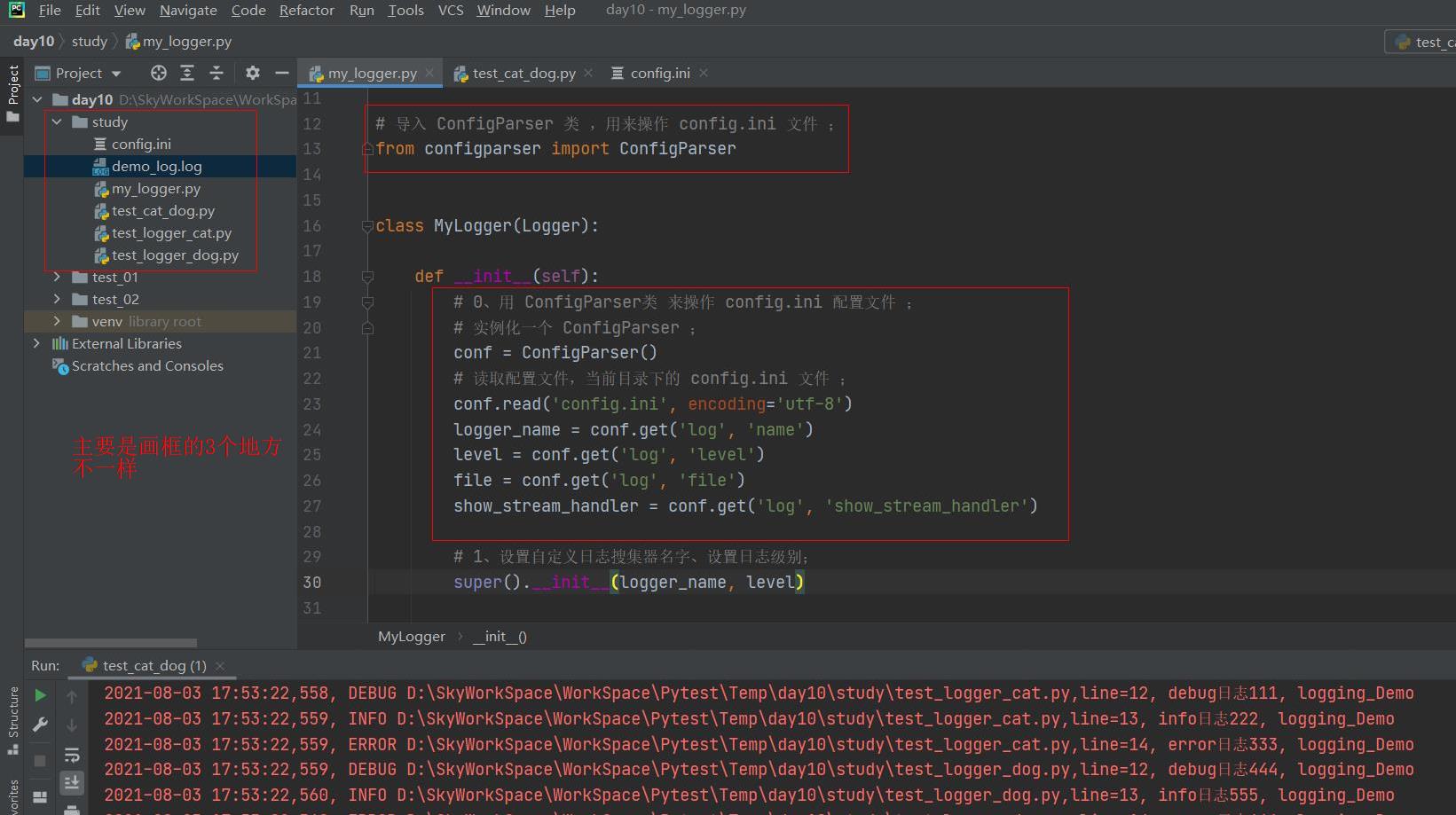The image size is (1456, 815).
Task: Open the Structure side tab
Action: 12,719
